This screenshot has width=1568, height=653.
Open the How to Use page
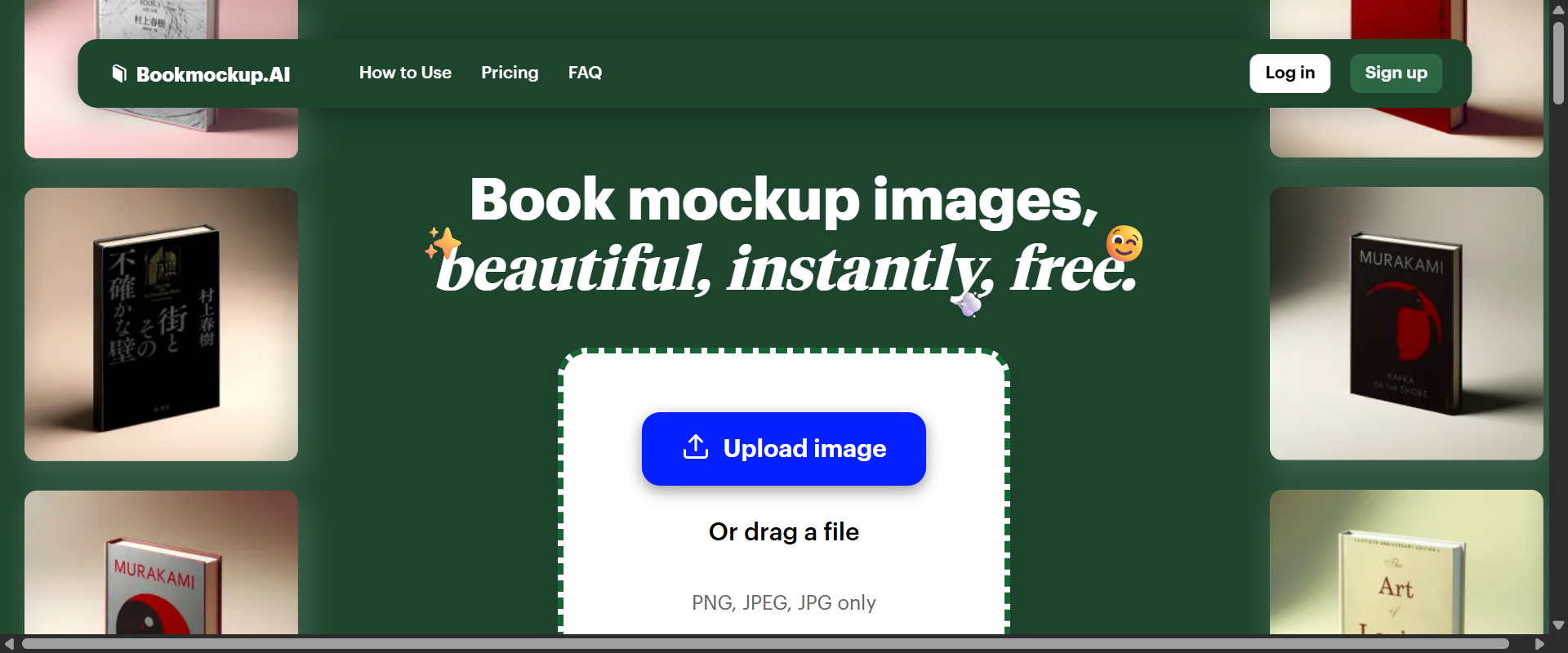click(x=405, y=73)
